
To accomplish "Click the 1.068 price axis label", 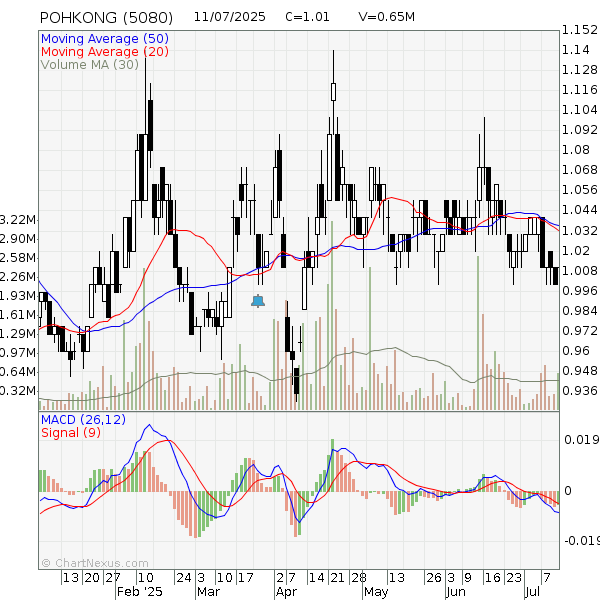I will 579,170.
